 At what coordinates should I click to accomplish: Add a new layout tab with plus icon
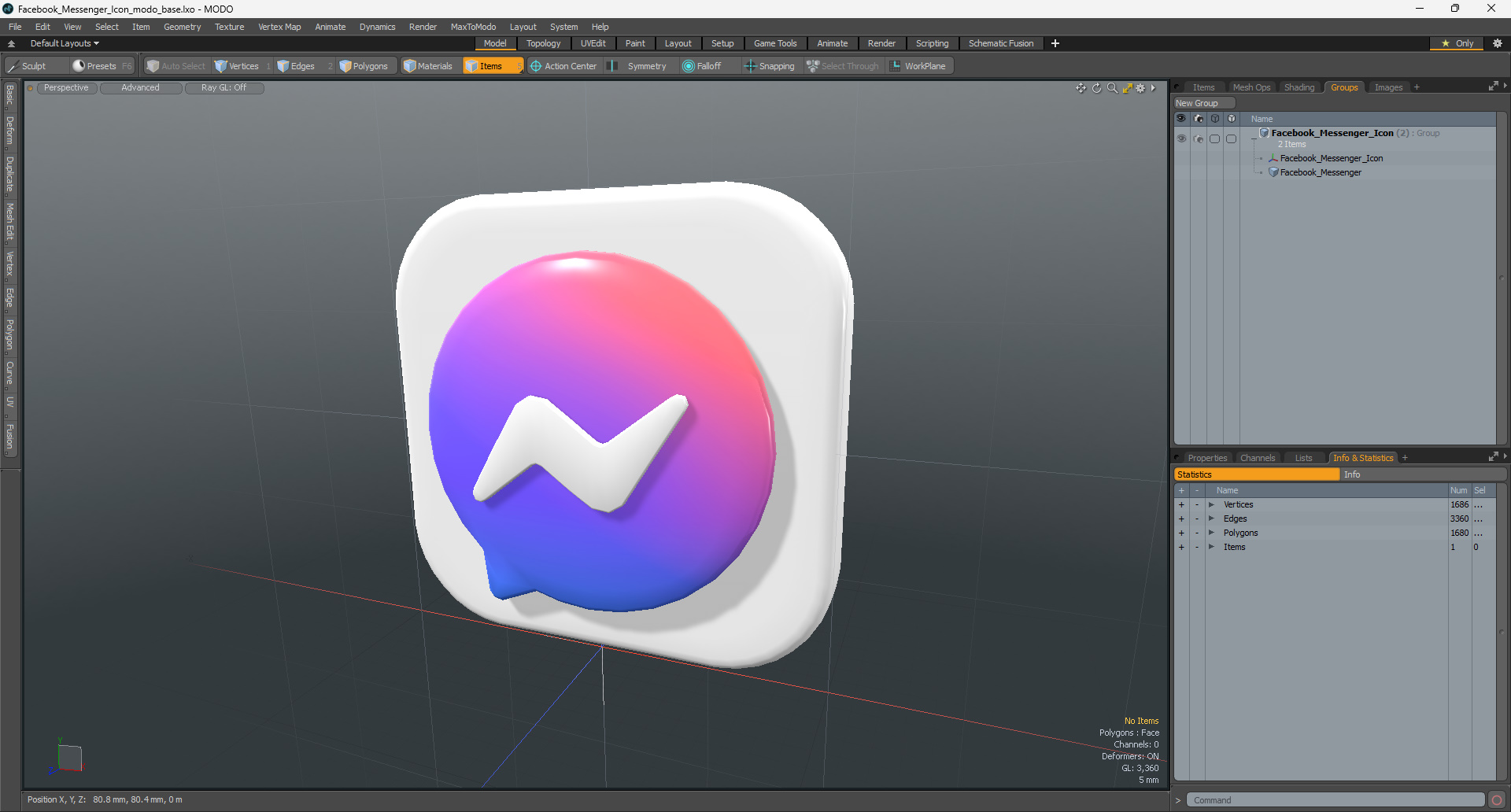[x=1055, y=43]
